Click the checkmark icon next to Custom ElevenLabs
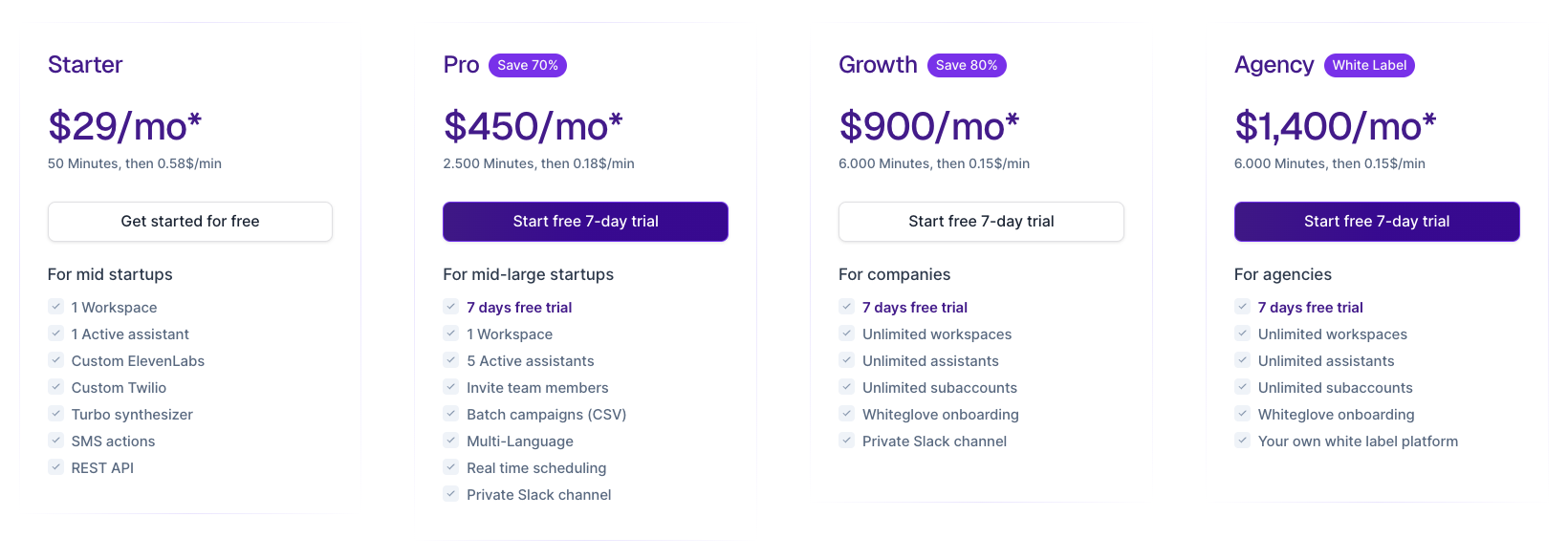The image size is (1568, 560). click(56, 360)
